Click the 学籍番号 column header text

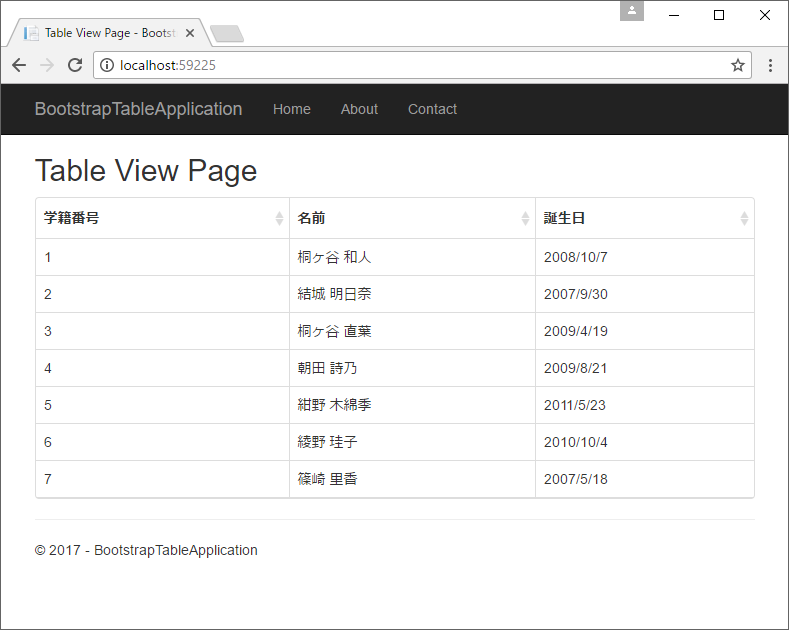[71, 218]
